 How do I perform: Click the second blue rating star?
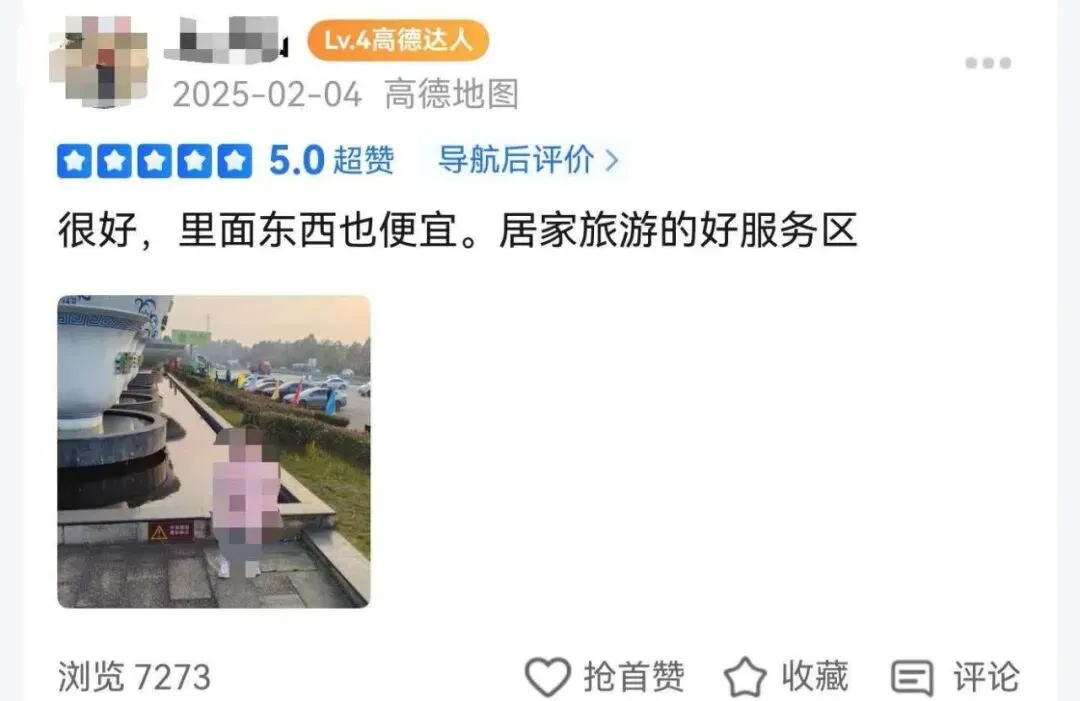click(114, 161)
